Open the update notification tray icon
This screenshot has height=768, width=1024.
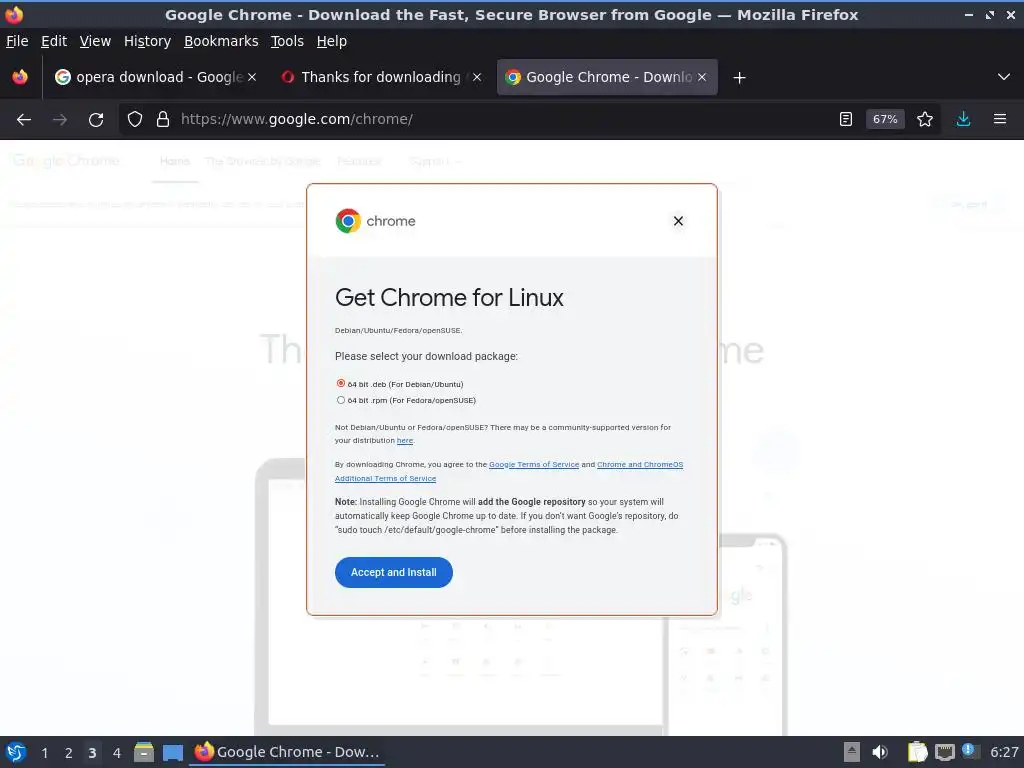[968, 751]
